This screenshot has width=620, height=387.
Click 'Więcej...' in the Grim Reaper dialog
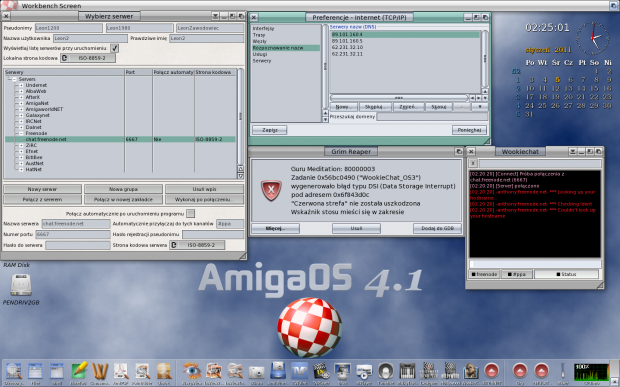point(276,228)
